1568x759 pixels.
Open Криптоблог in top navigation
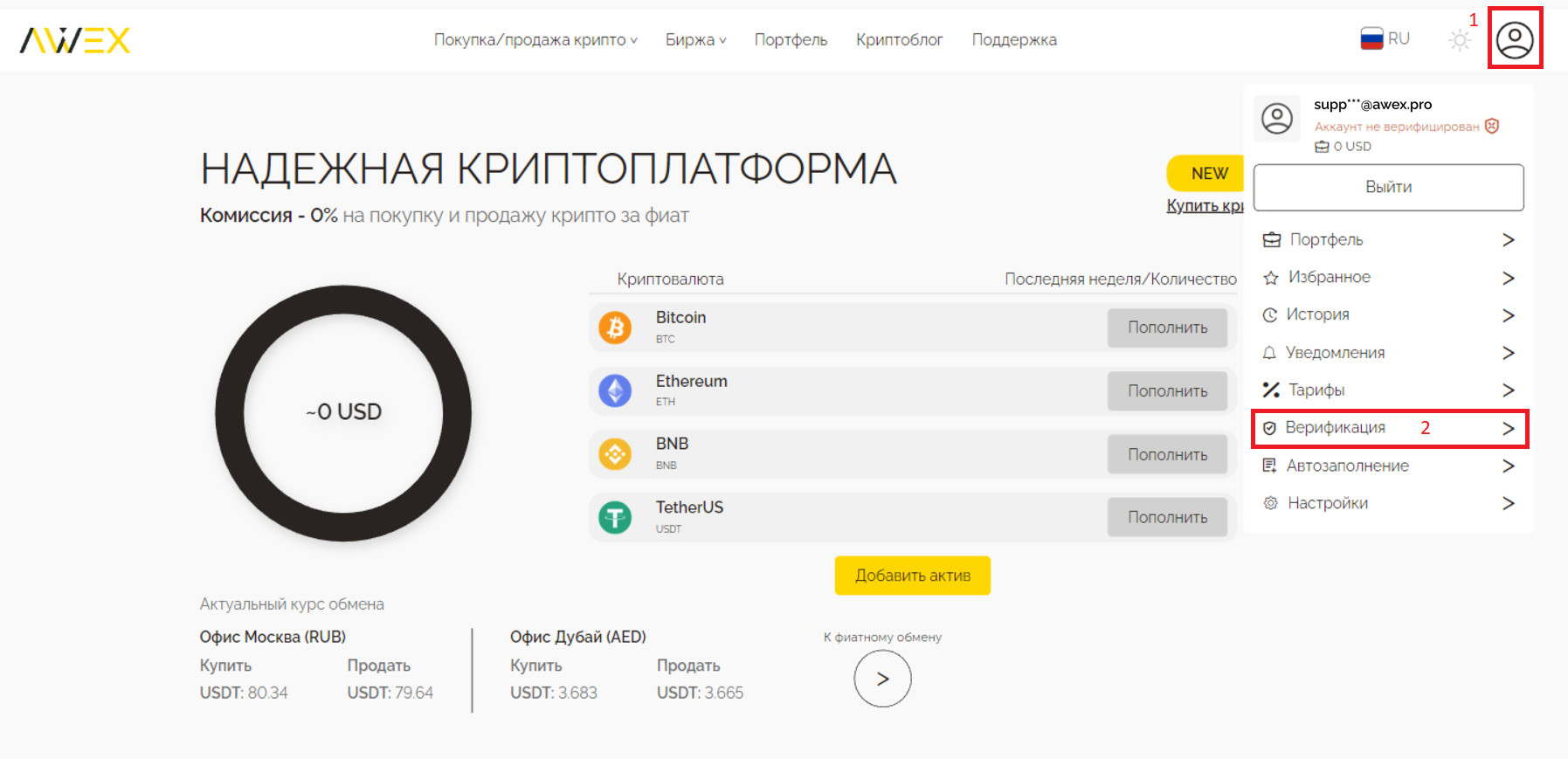pos(899,40)
